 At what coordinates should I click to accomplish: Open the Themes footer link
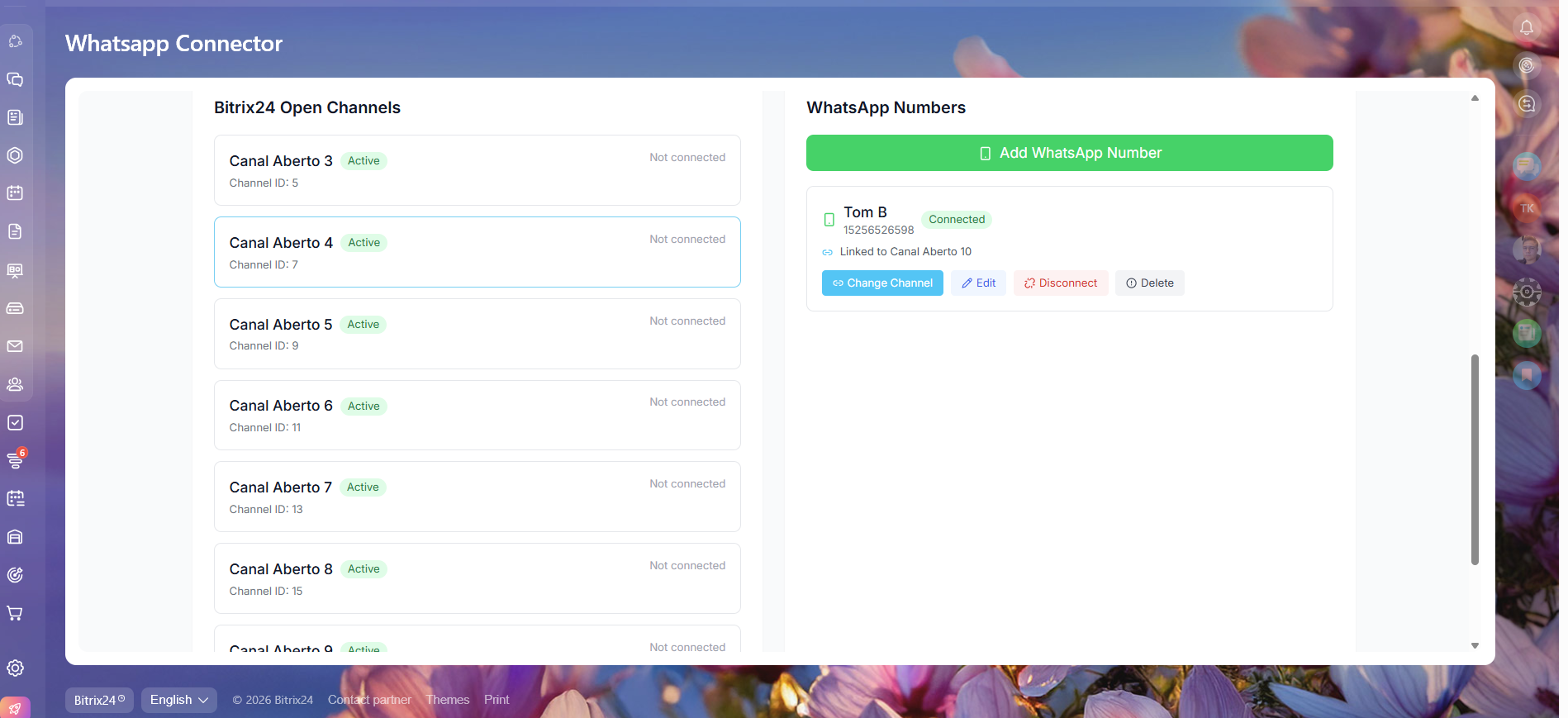pyautogui.click(x=447, y=700)
